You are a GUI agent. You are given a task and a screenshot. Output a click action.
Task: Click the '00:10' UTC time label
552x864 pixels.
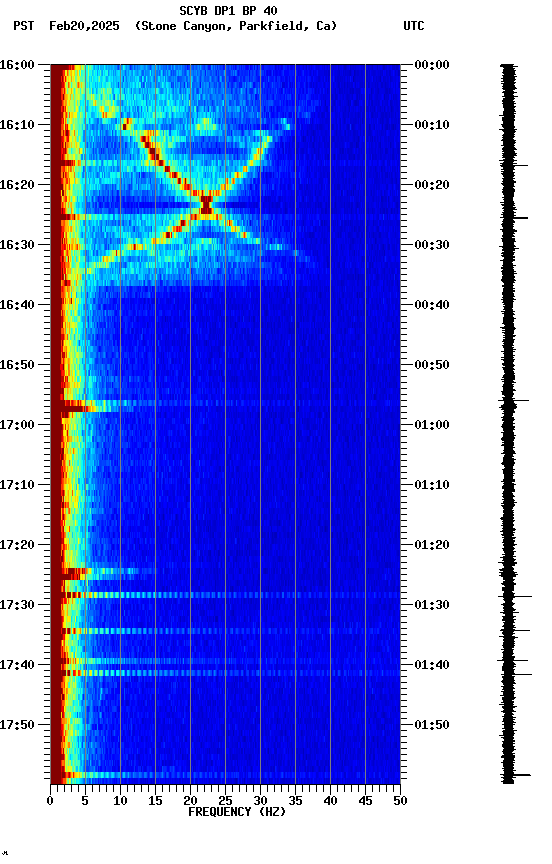[x=432, y=125]
